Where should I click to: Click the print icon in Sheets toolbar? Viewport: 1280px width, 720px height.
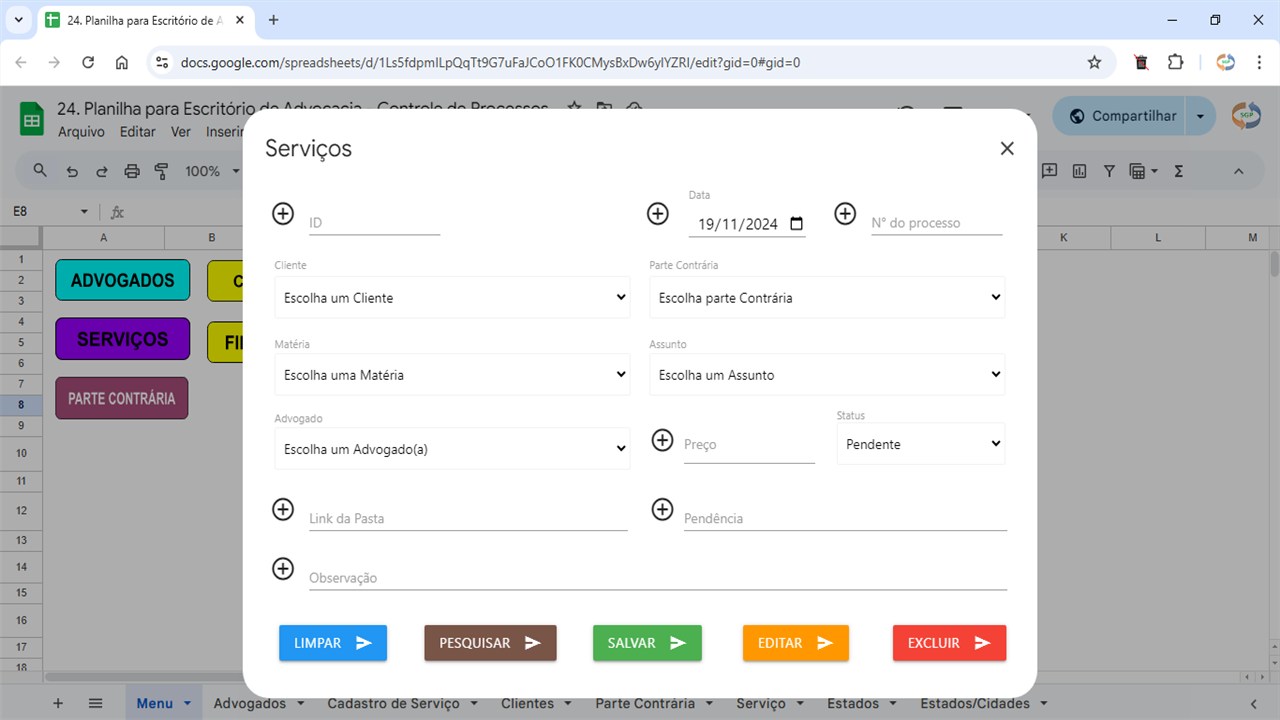132,171
